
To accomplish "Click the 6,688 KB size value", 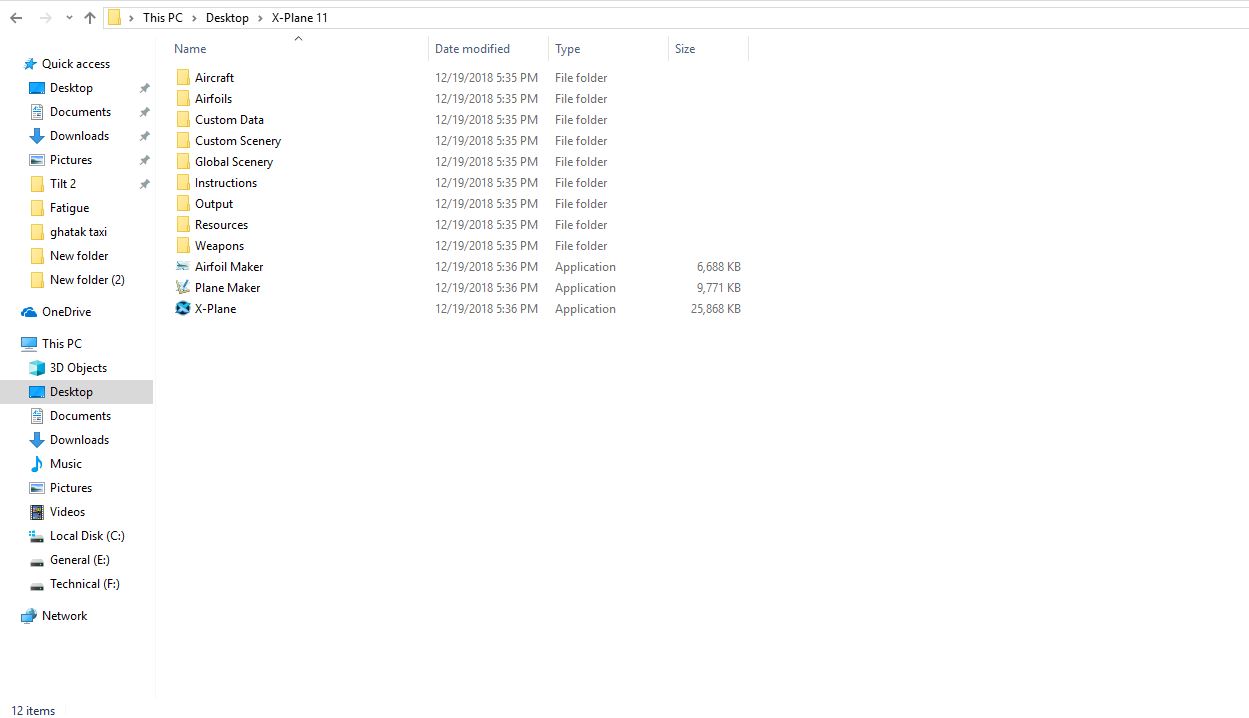I will click(x=718, y=267).
